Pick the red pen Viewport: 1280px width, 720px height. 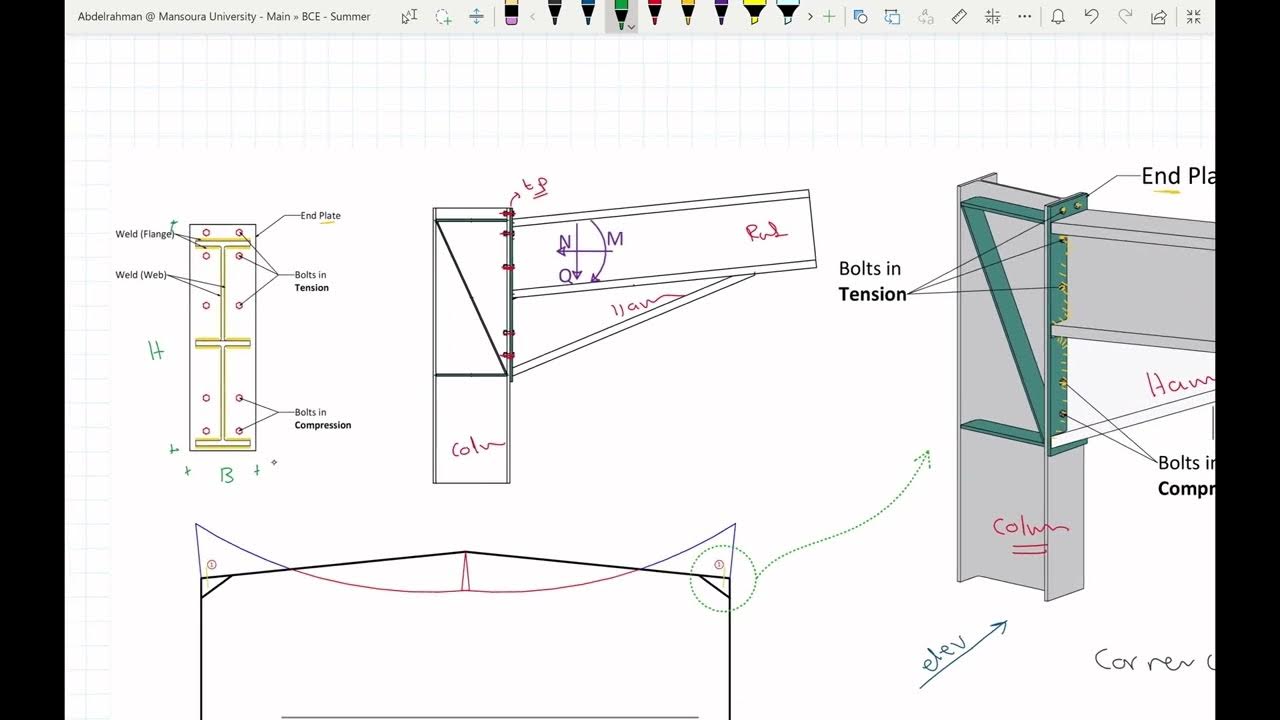654,13
